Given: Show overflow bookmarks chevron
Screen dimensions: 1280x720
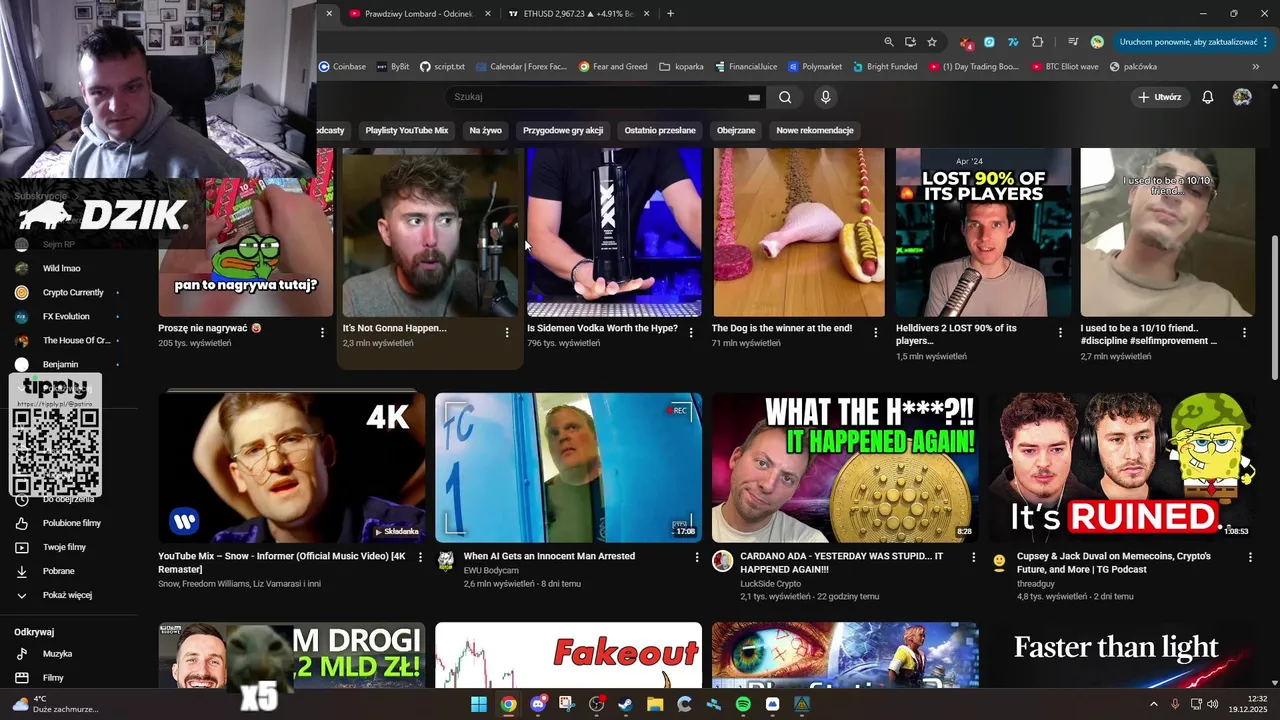Looking at the screenshot, I should 1256,67.
